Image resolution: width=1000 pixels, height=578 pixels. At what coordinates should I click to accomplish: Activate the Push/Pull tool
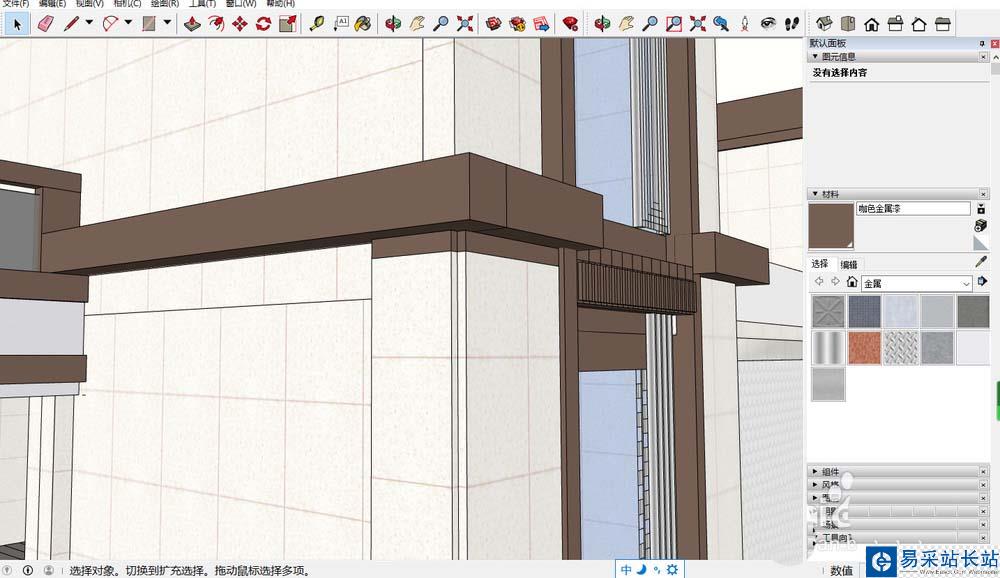tap(192, 24)
